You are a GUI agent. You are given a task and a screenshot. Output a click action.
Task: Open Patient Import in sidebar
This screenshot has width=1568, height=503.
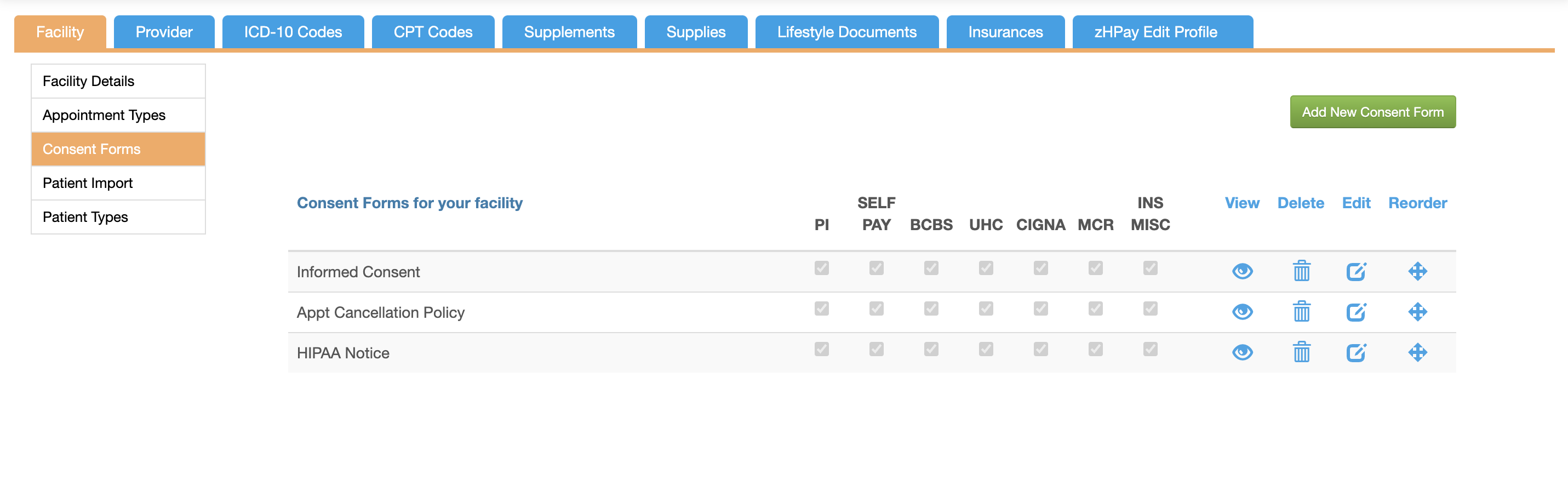(118, 184)
